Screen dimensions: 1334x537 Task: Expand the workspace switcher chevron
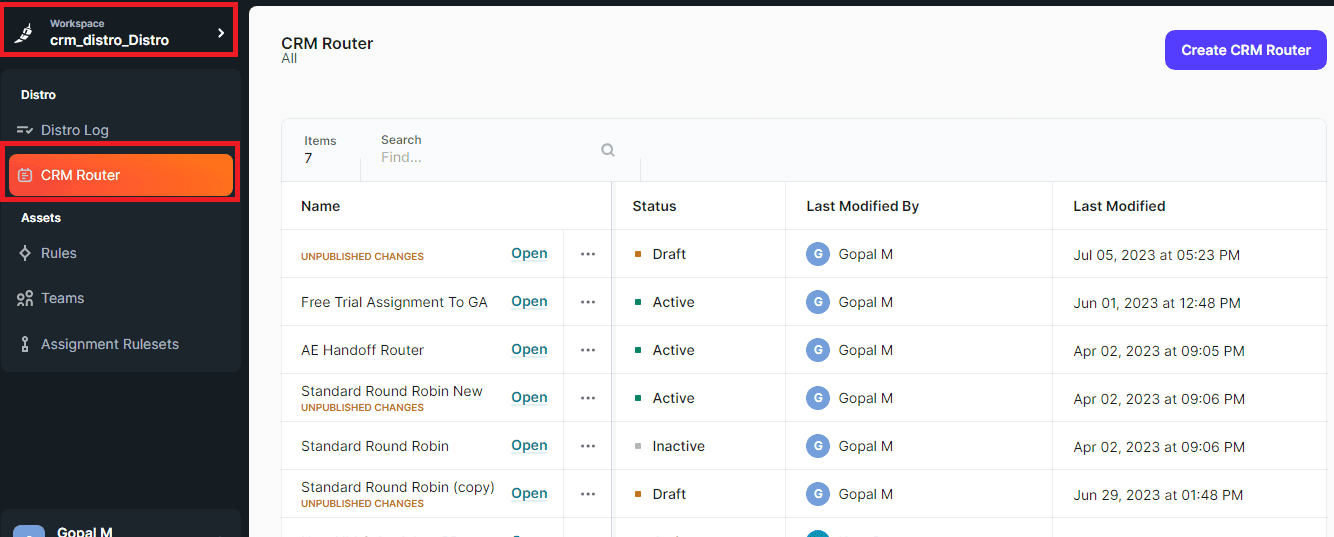[221, 33]
